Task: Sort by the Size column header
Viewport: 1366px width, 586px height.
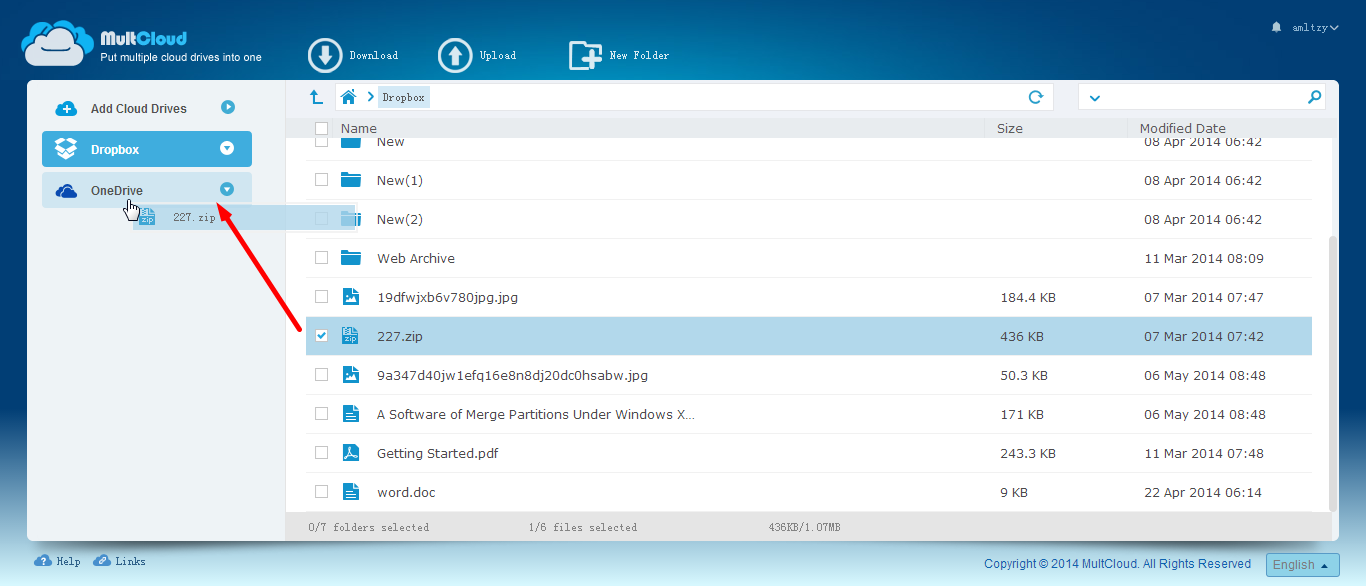Action: 1010,128
